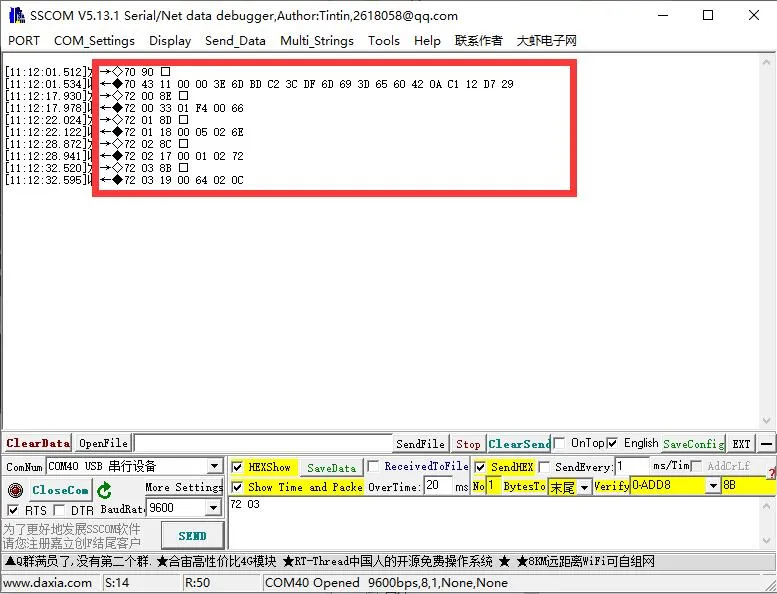Viewport: 777px width, 594px height.
Task: Click the registration notice text beside SEND
Action: click(72, 536)
